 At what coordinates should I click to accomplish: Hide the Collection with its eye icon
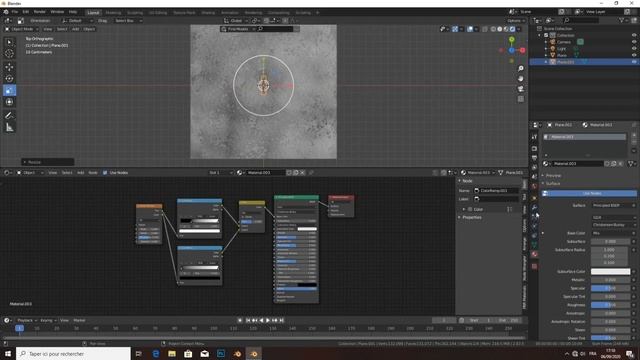click(x=634, y=36)
